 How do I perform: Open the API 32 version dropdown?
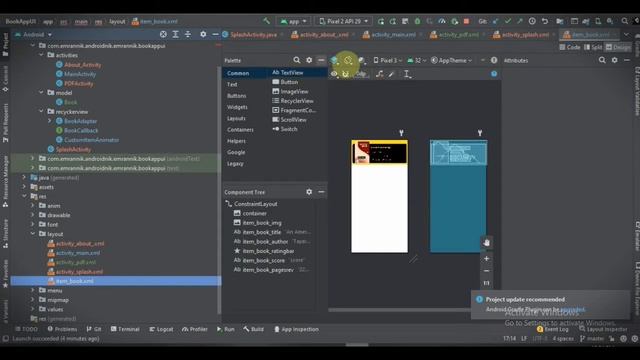point(416,60)
